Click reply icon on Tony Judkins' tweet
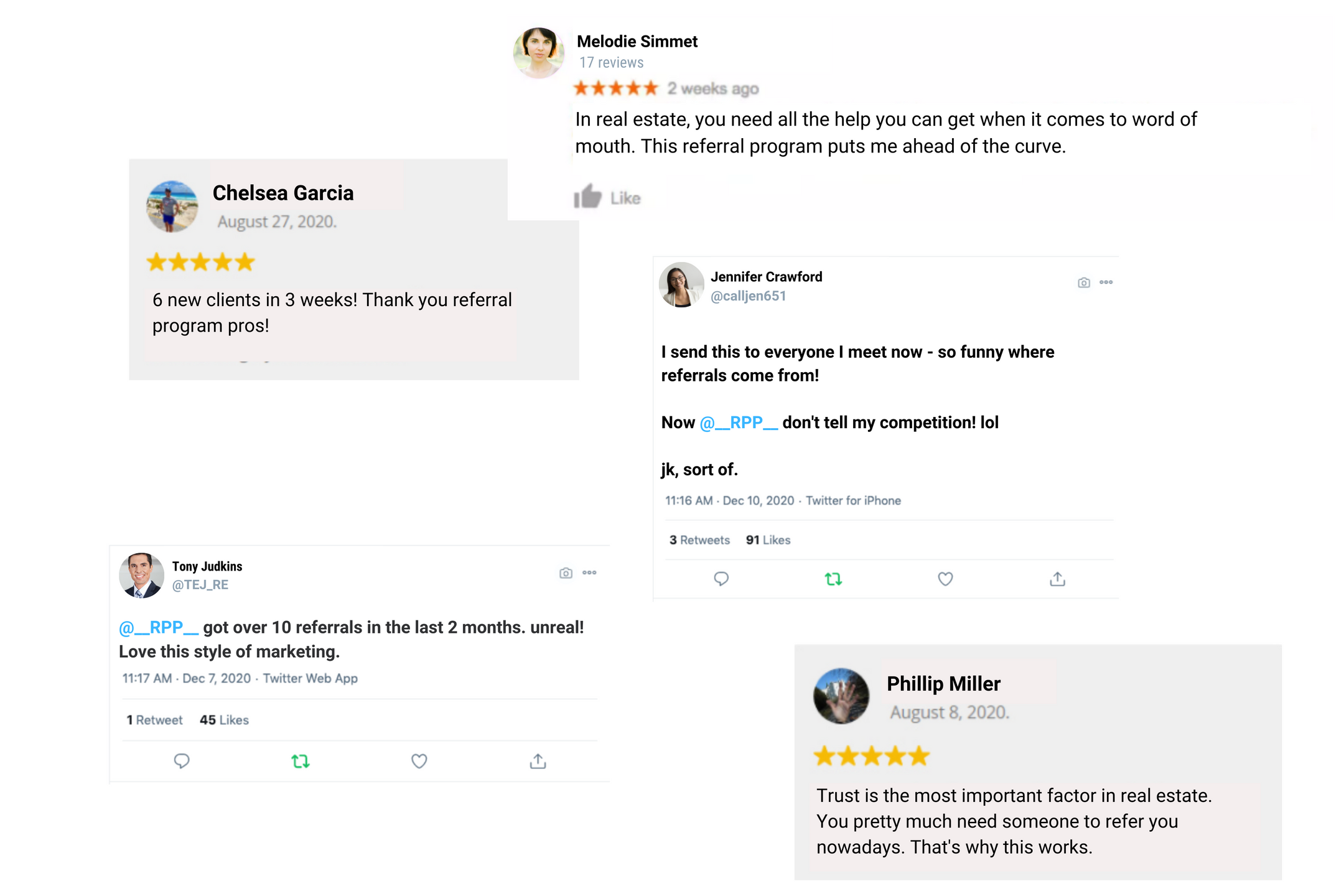Viewport: 1344px width, 896px height. click(x=182, y=761)
